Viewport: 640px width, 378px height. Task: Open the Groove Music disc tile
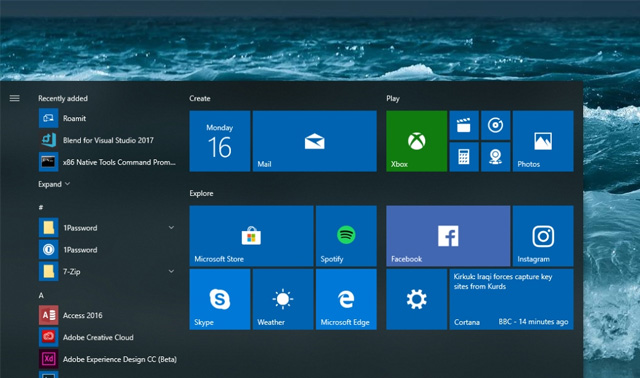pos(496,125)
